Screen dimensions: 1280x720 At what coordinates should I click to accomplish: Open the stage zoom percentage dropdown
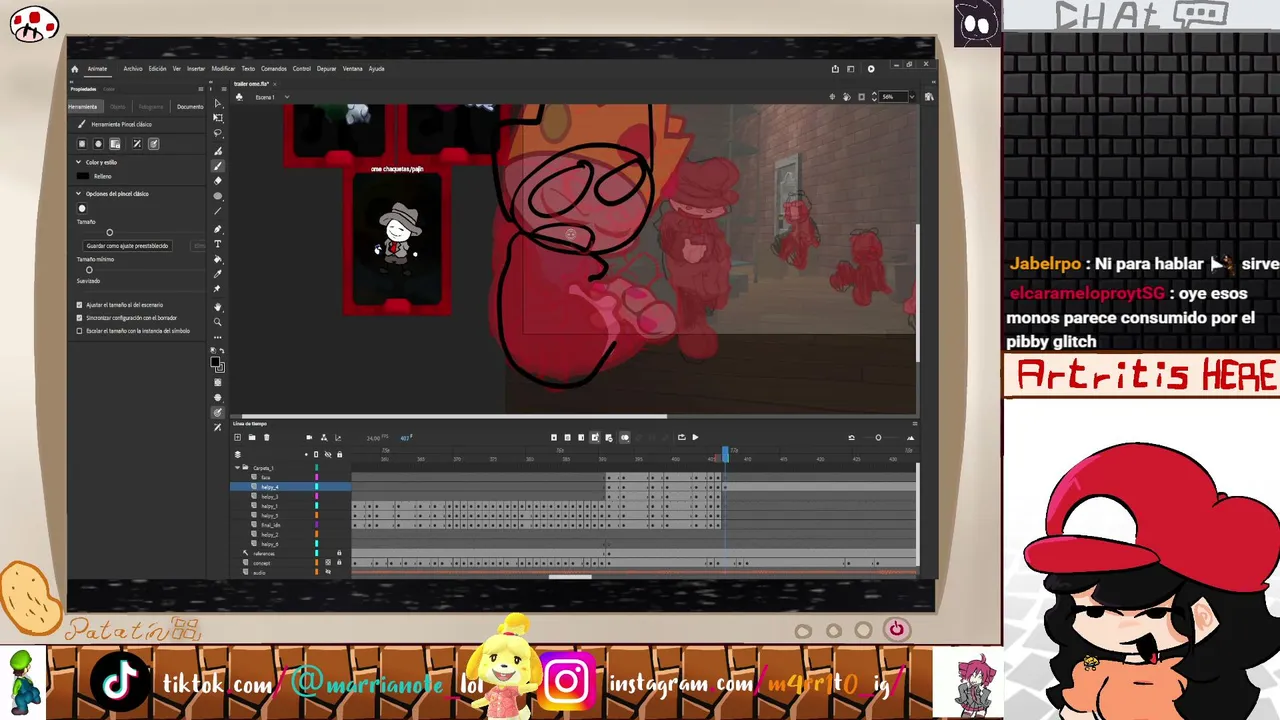pyautogui.click(x=911, y=97)
